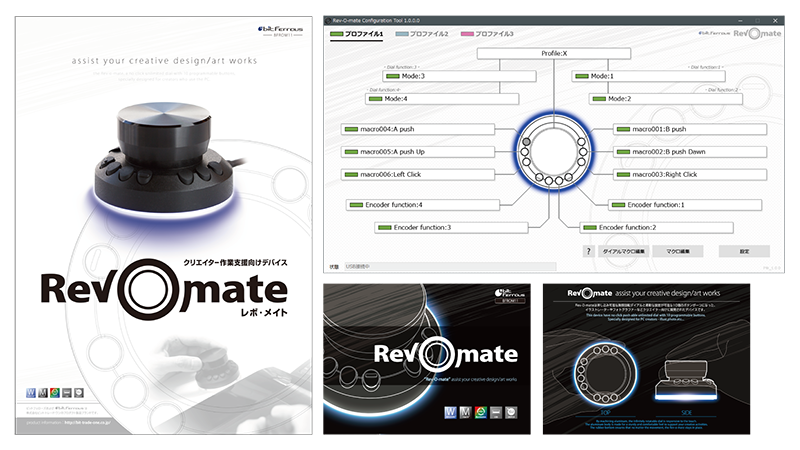
Task: Open ダイアルマクロ編集 dial macro editor
Action: [x=623, y=251]
